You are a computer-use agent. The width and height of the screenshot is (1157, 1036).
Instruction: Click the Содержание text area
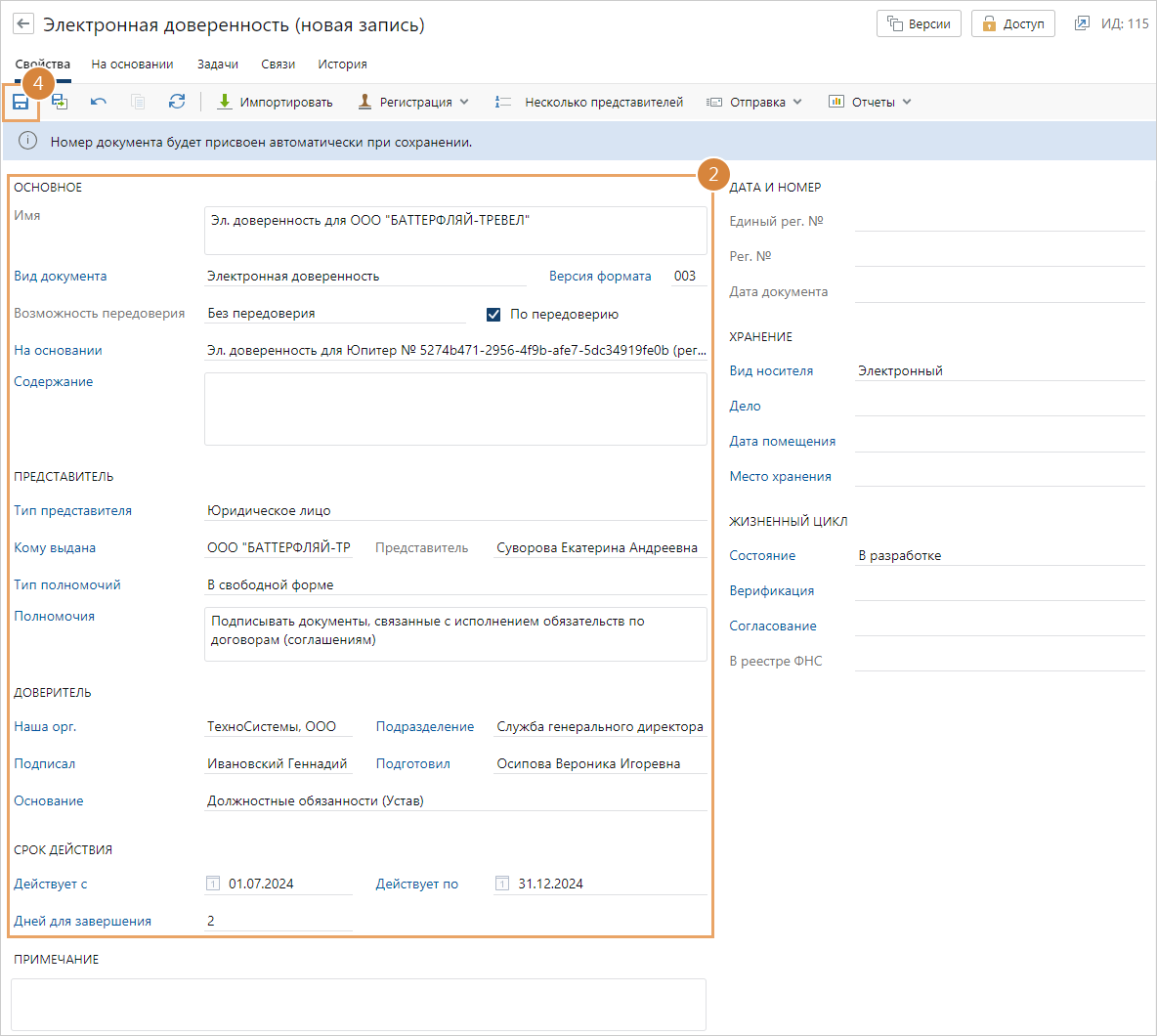pos(455,409)
